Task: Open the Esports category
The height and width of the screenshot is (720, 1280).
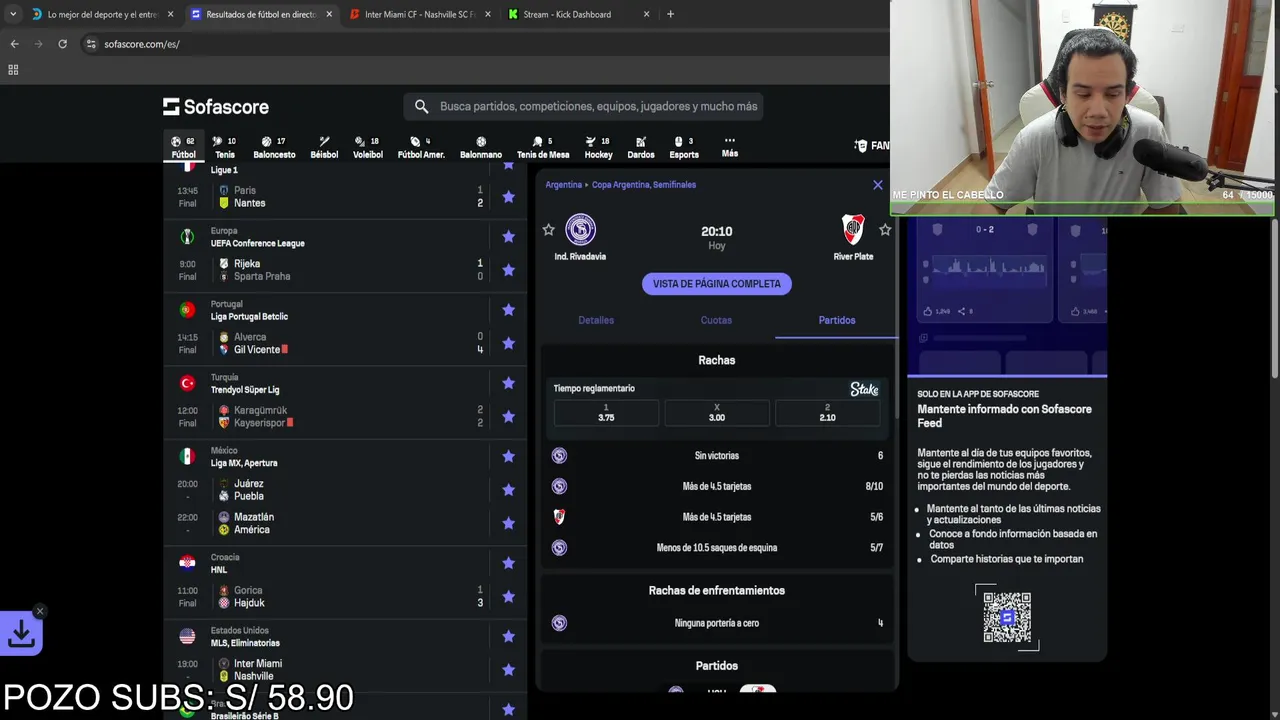Action: (x=684, y=148)
